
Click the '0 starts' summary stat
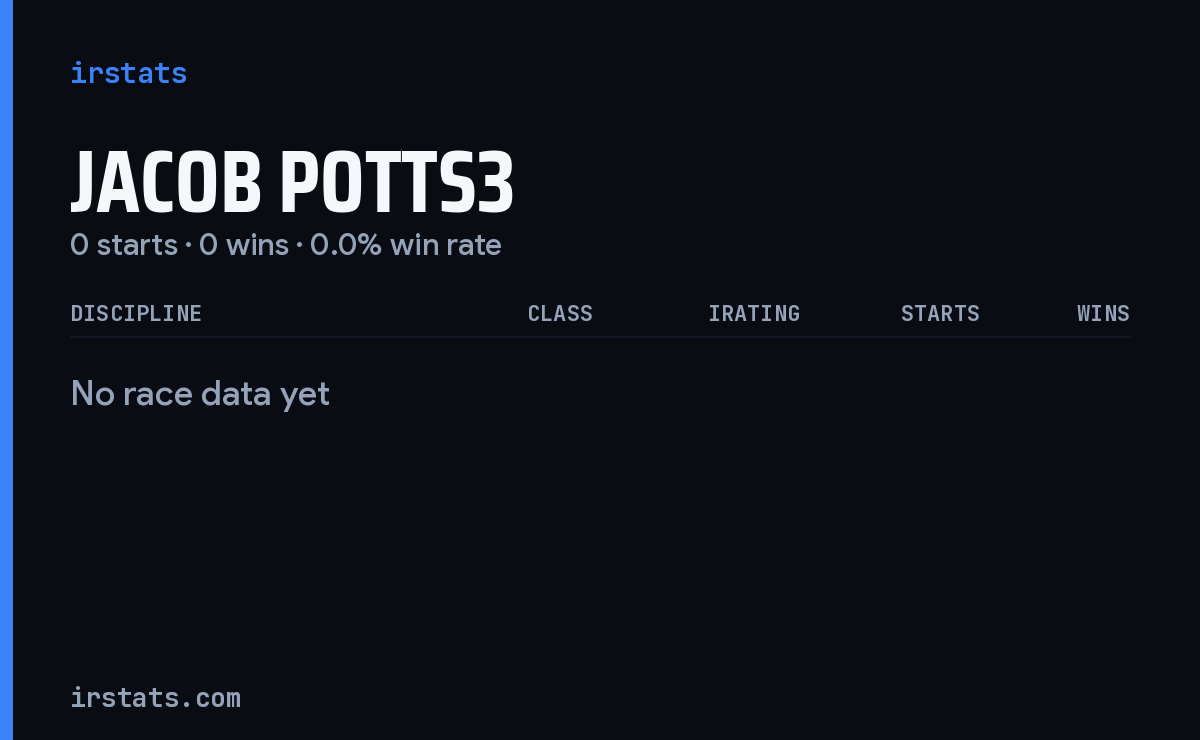coord(124,245)
